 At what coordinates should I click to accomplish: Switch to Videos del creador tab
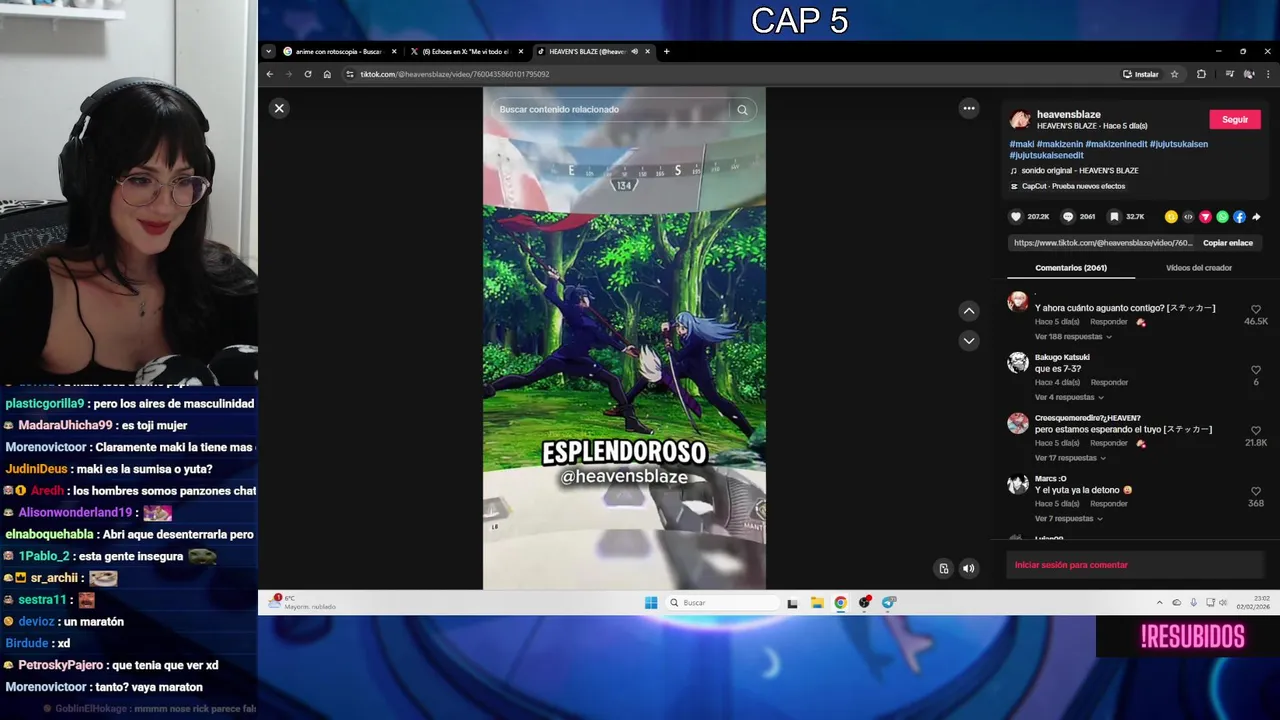click(1199, 268)
